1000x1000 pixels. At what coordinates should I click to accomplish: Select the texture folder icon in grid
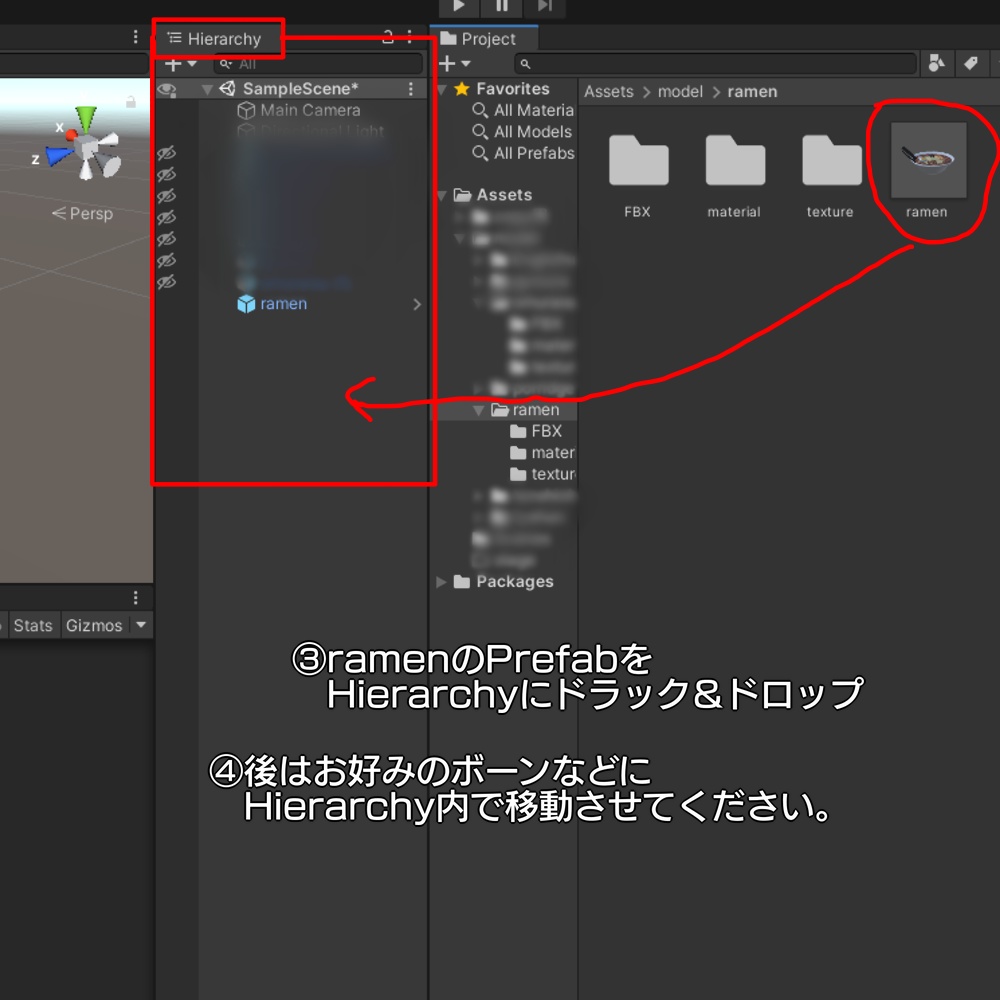[831, 160]
